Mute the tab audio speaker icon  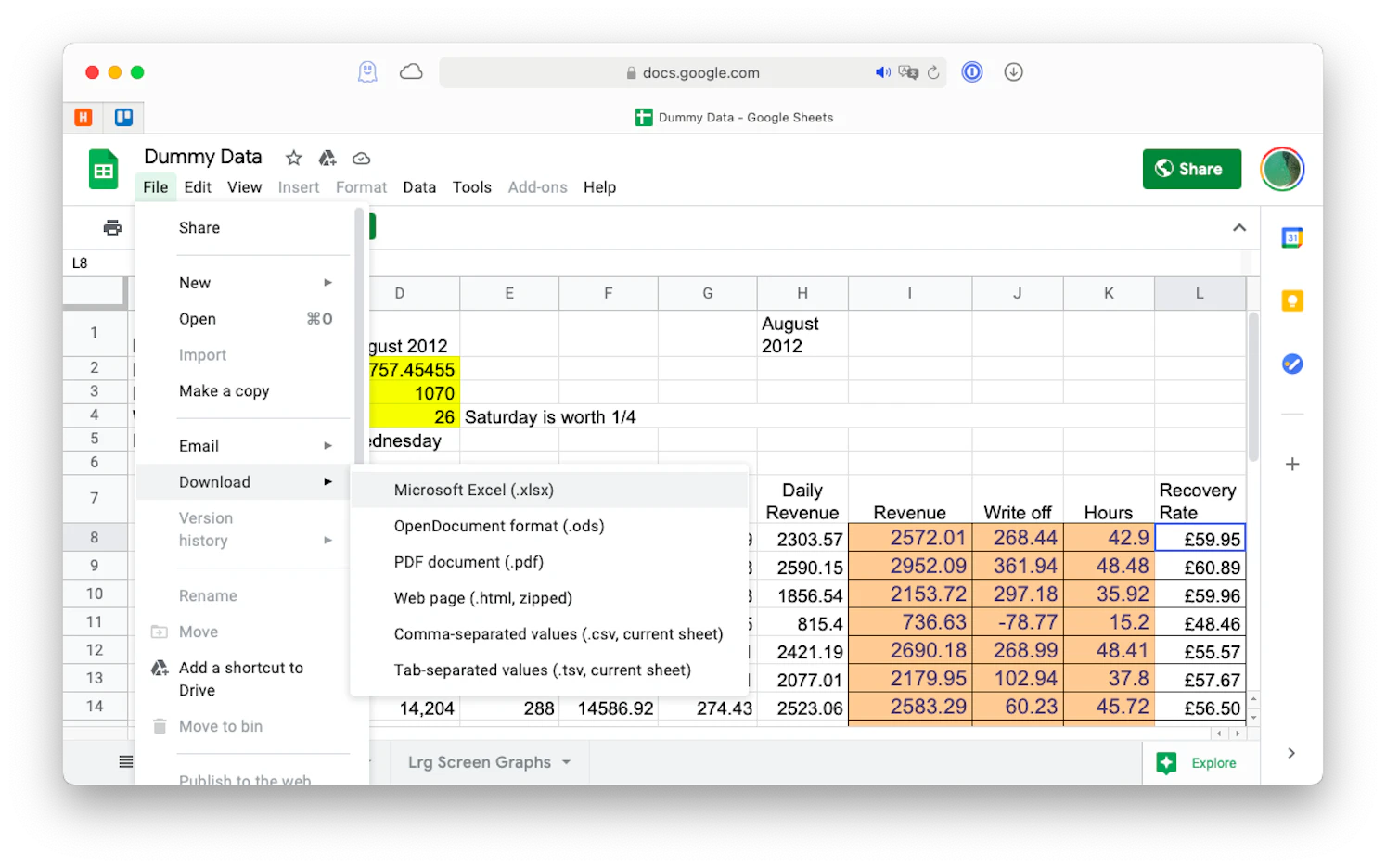882,72
